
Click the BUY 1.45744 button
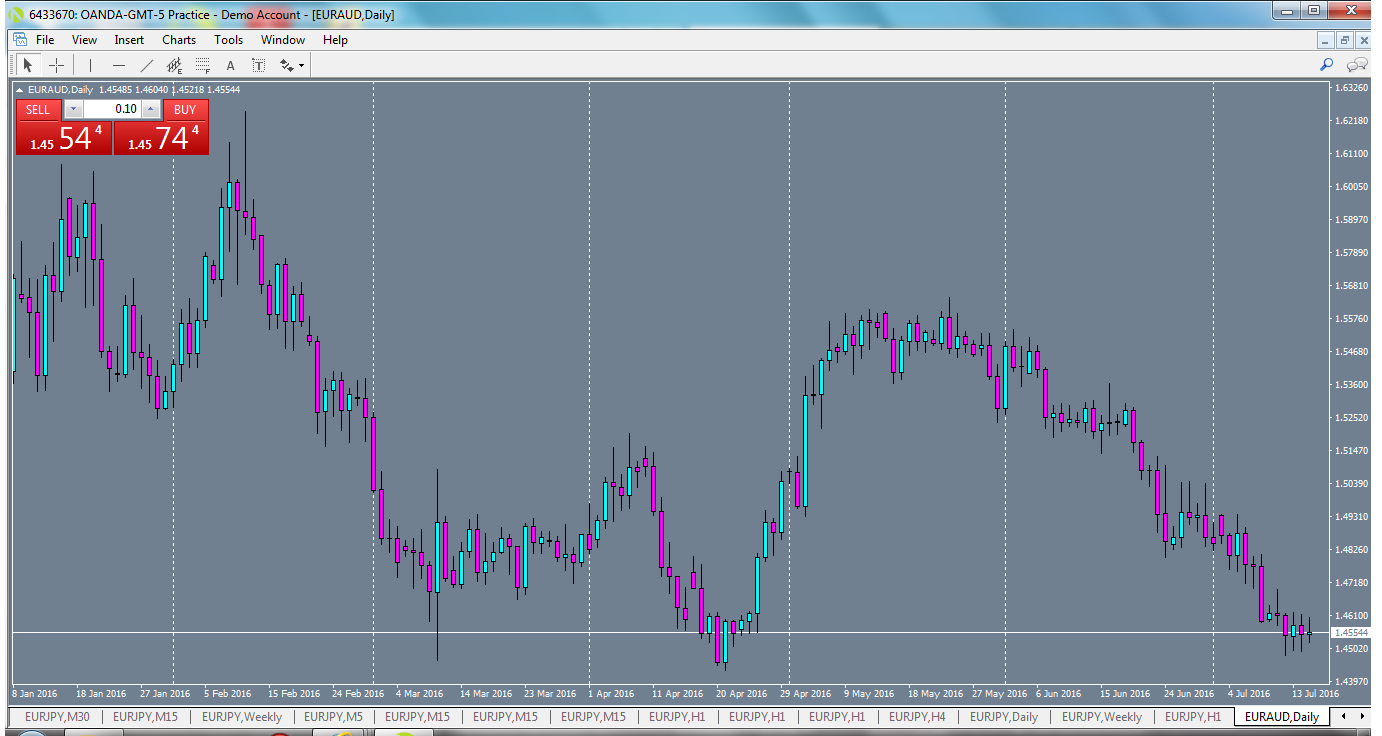(162, 135)
